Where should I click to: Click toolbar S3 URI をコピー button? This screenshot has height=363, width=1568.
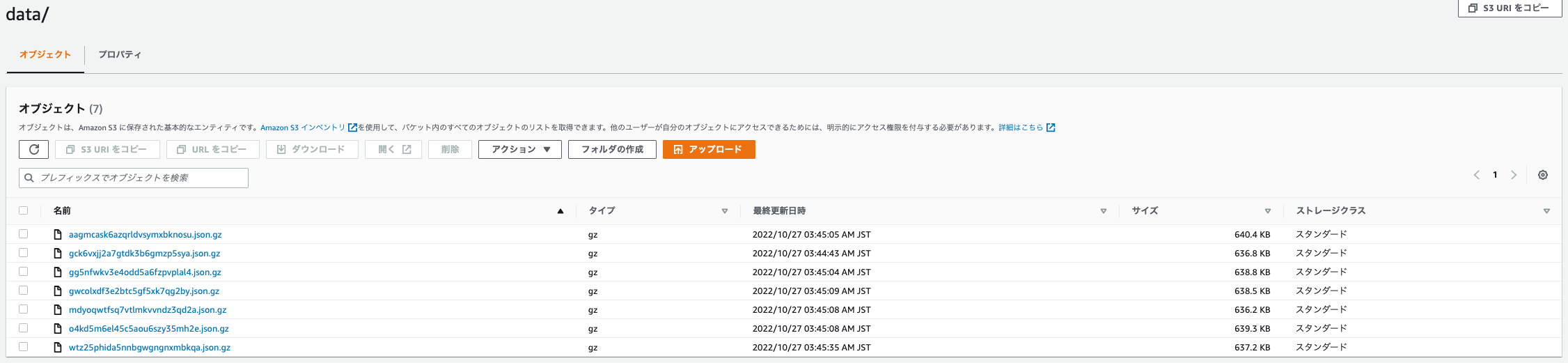tap(107, 149)
